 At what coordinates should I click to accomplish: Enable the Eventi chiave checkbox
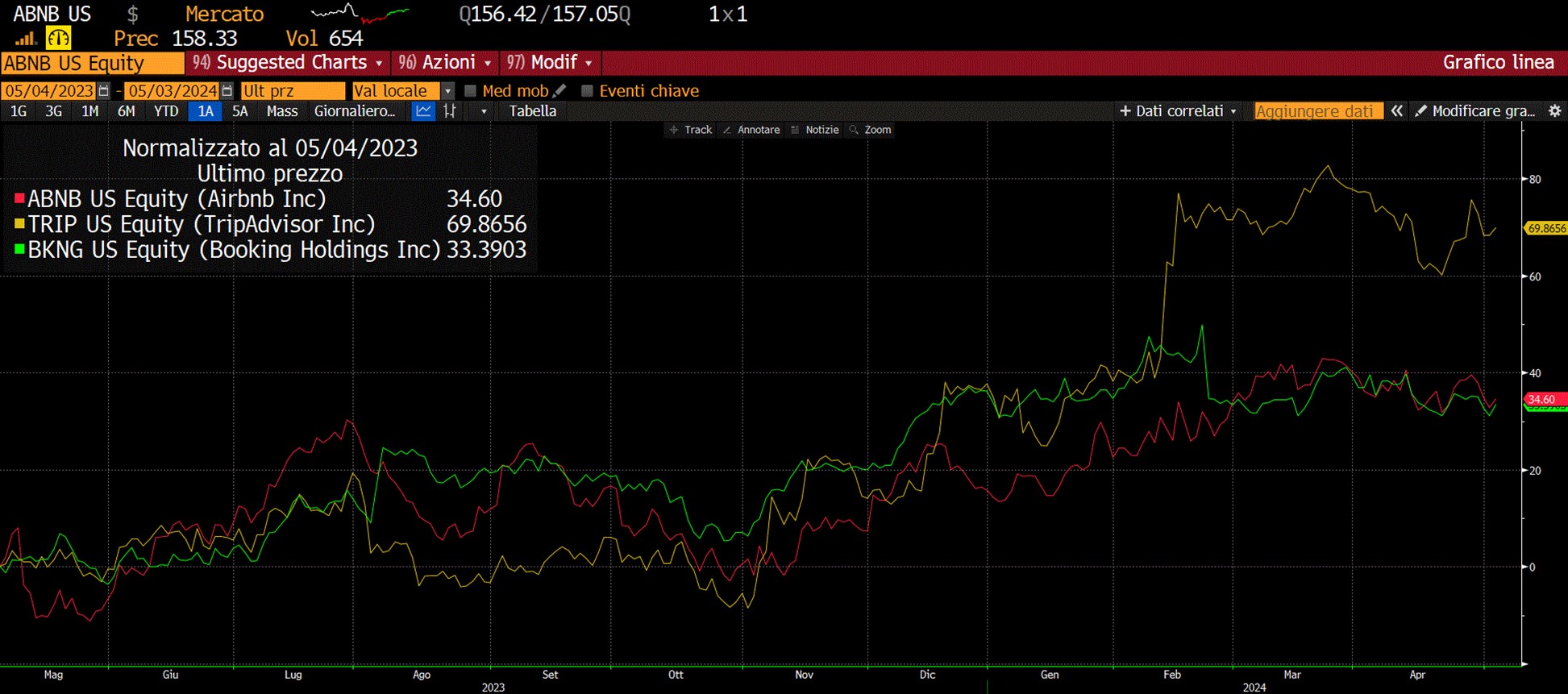(588, 91)
